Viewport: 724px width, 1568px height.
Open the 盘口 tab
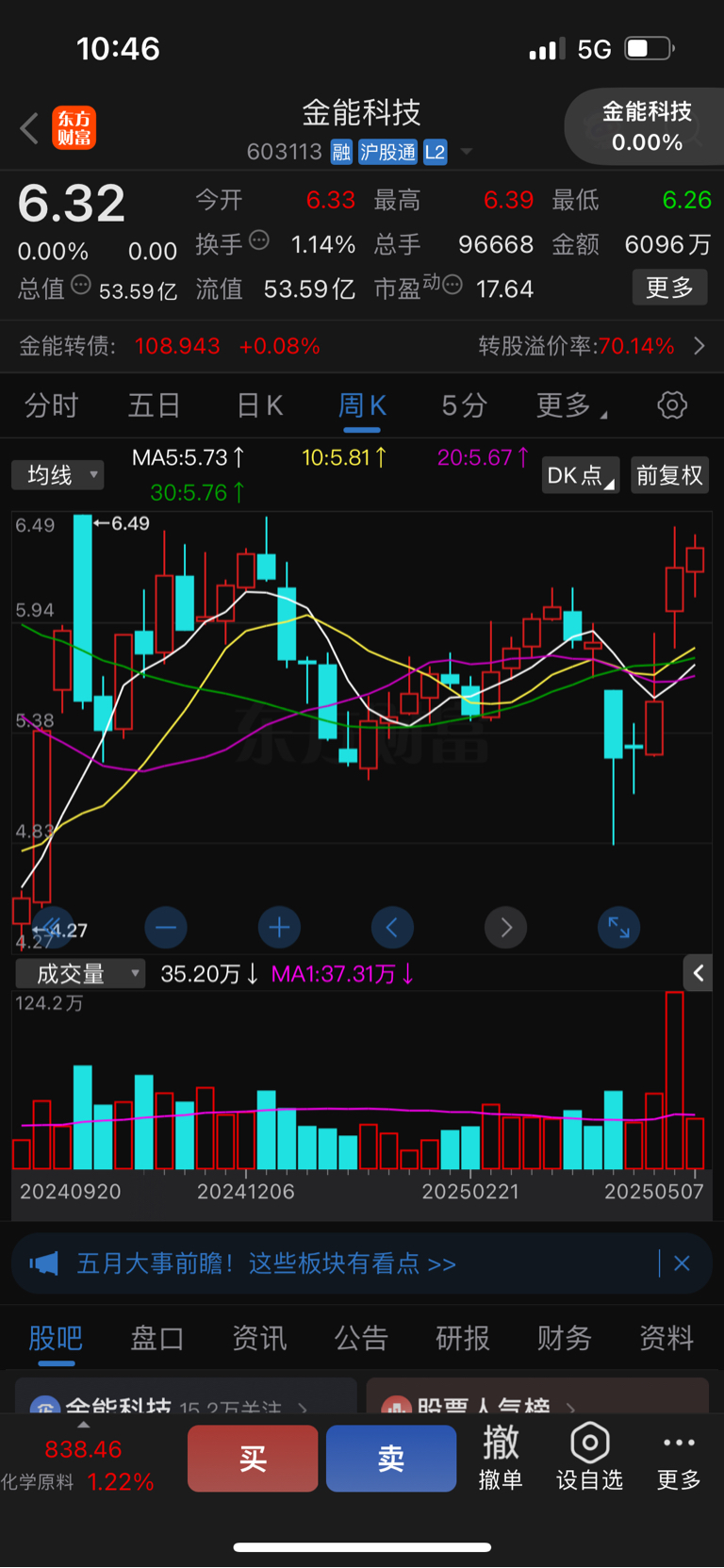coord(157,1338)
